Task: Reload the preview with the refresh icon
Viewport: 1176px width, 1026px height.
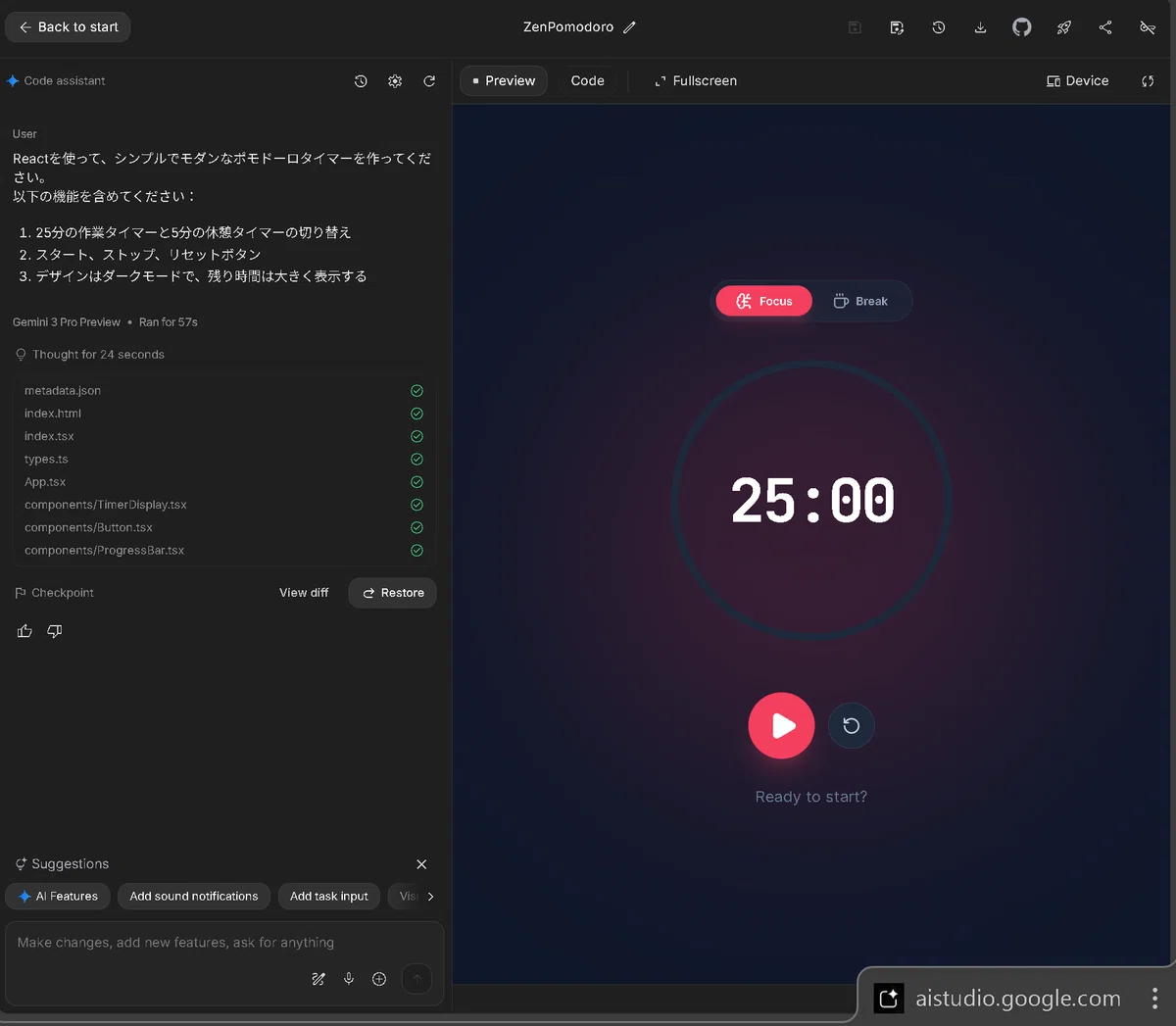Action: tap(1148, 81)
